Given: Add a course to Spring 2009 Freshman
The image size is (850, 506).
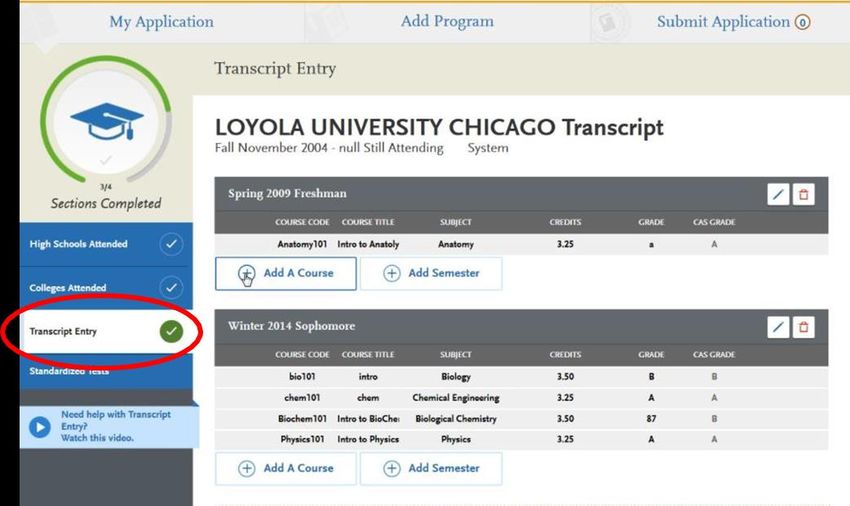Looking at the screenshot, I should pyautogui.click(x=286, y=273).
